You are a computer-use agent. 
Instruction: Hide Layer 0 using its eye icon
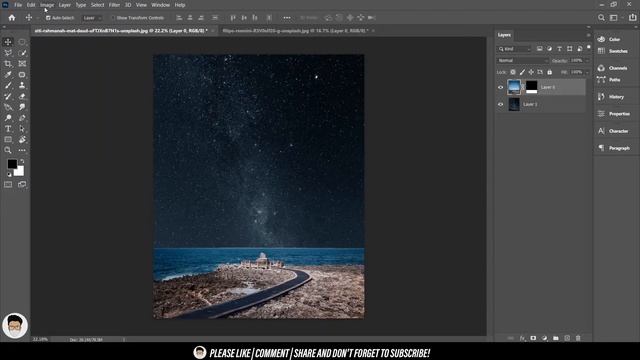[x=500, y=87]
